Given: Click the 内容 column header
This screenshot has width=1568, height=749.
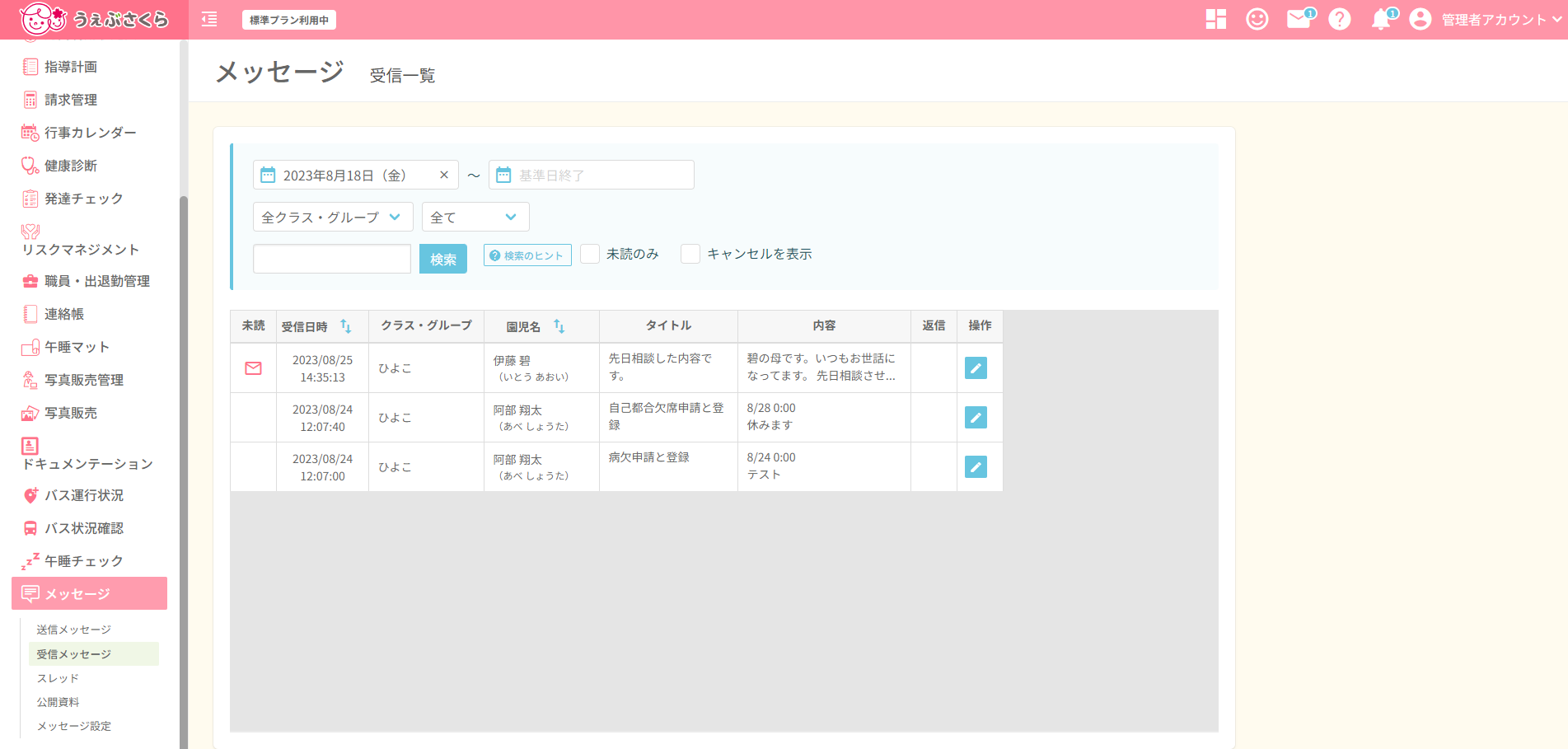Looking at the screenshot, I should (824, 325).
